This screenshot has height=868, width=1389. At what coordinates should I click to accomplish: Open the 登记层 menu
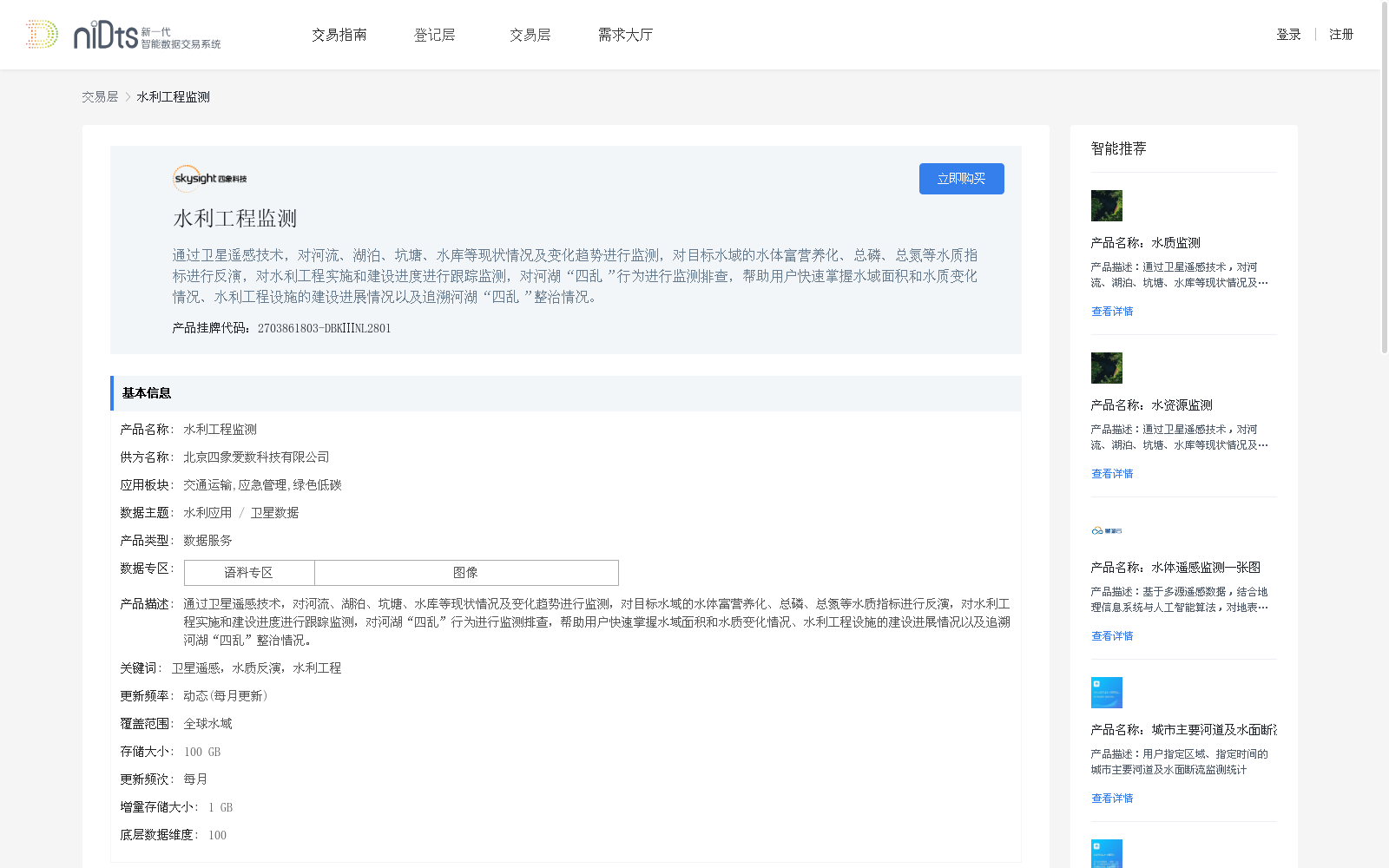(x=435, y=35)
